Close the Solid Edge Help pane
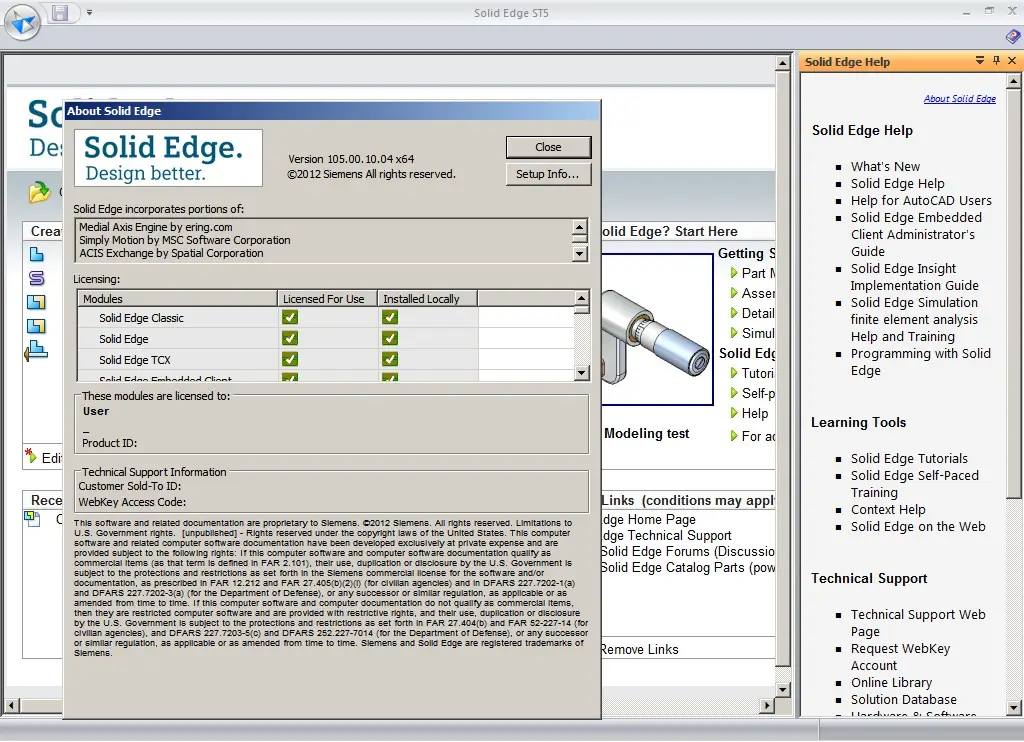 point(1012,61)
